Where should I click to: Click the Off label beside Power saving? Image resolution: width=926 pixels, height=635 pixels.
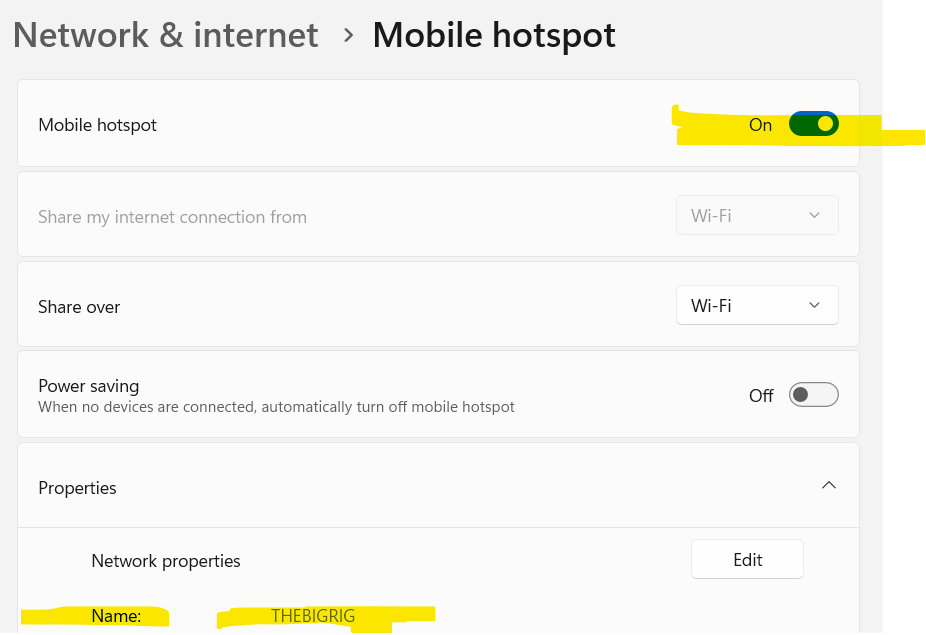[x=761, y=396]
